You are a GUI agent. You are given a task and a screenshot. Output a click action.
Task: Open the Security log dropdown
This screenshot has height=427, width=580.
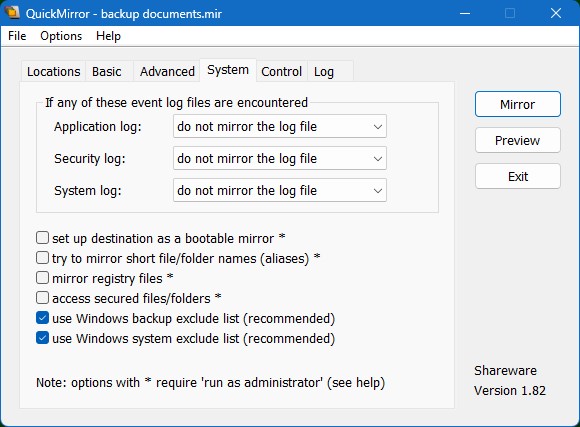pos(280,158)
